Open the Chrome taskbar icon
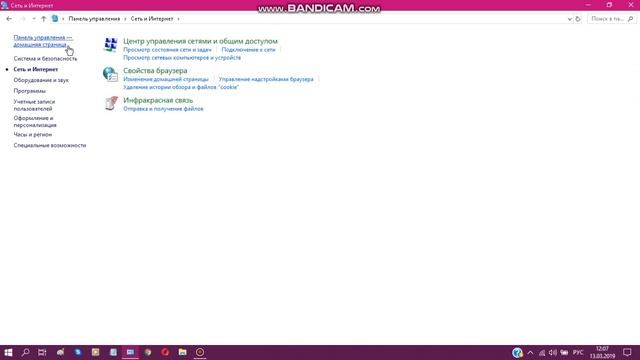The height and width of the screenshot is (360, 640). [x=148, y=352]
